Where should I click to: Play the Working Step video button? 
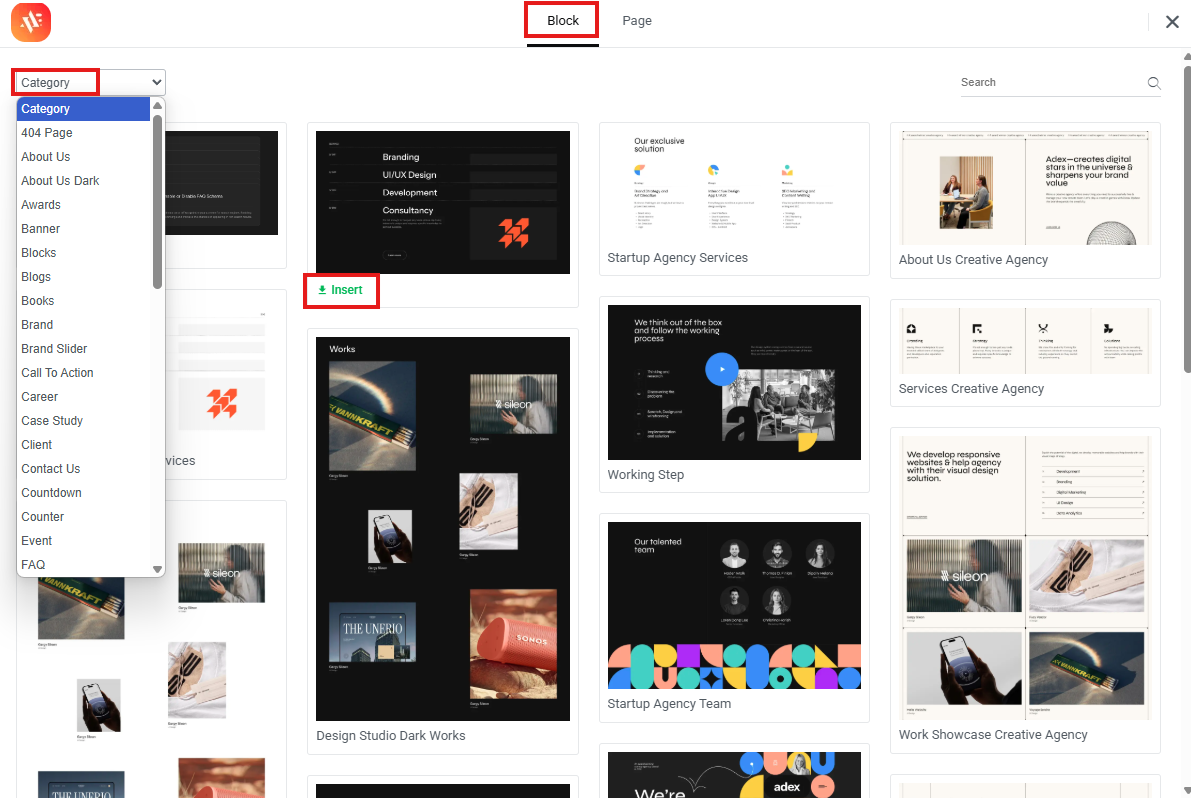[x=721, y=369]
